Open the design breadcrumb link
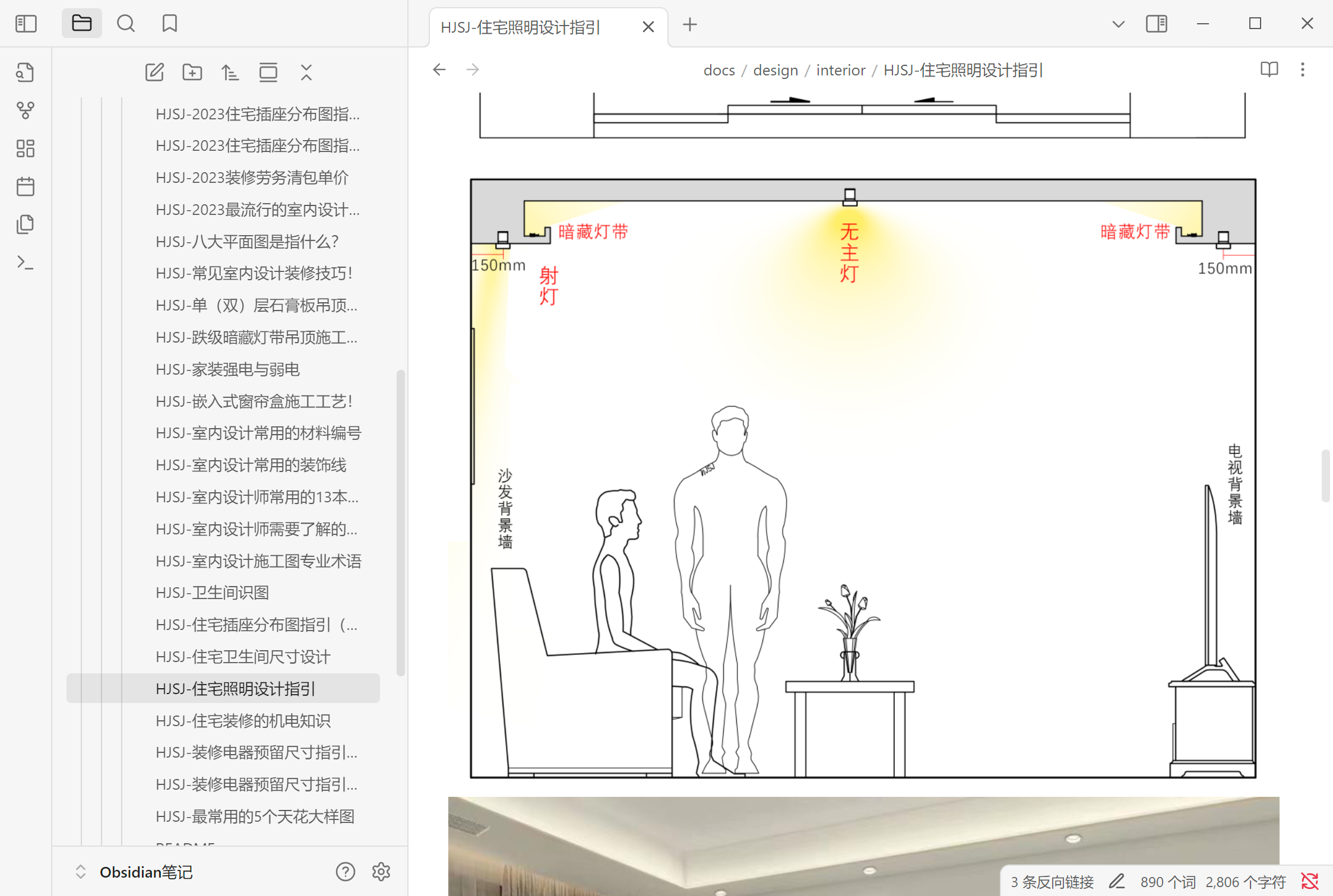This screenshot has height=896, width=1333. click(x=775, y=69)
